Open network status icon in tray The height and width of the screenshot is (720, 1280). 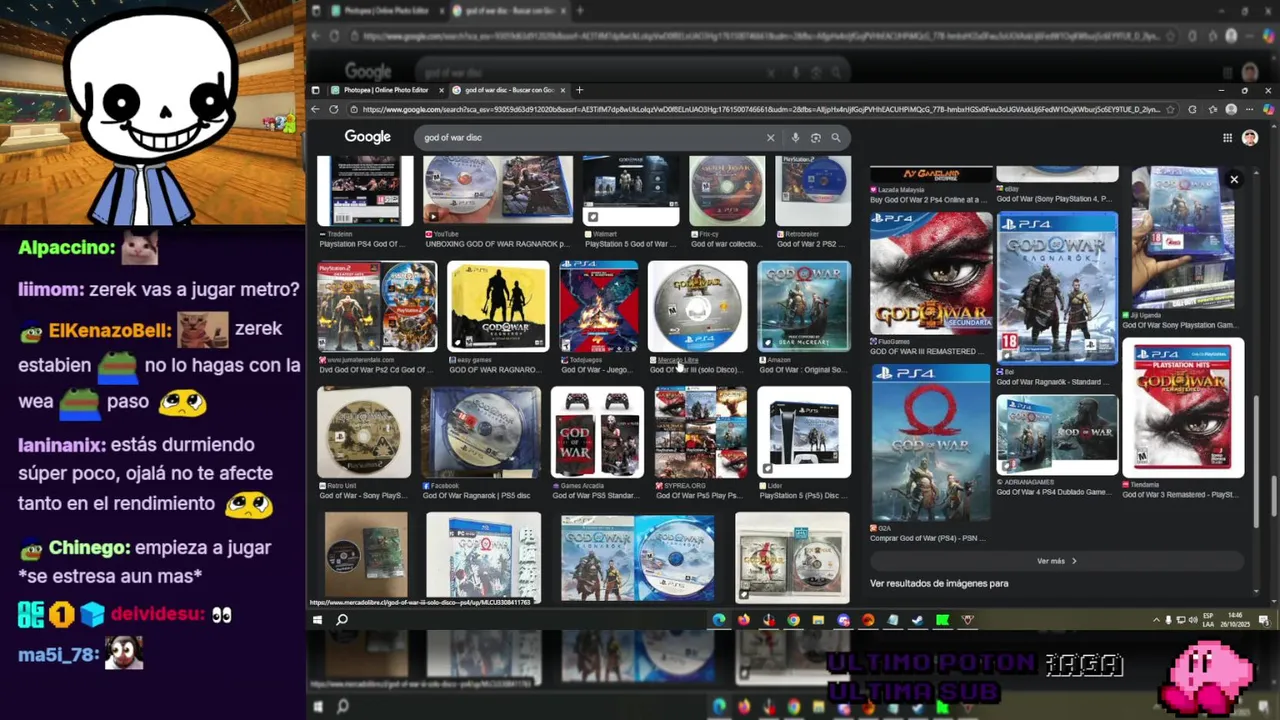coord(1181,620)
